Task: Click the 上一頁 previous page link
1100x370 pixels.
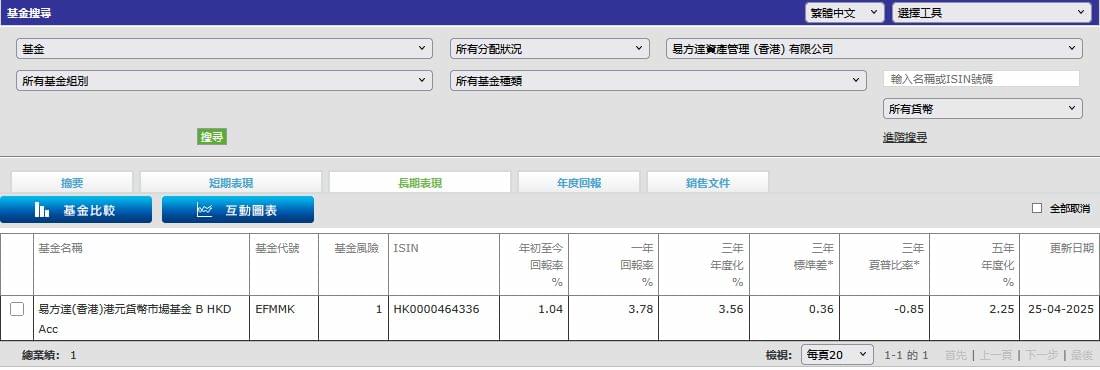Action: (x=995, y=355)
